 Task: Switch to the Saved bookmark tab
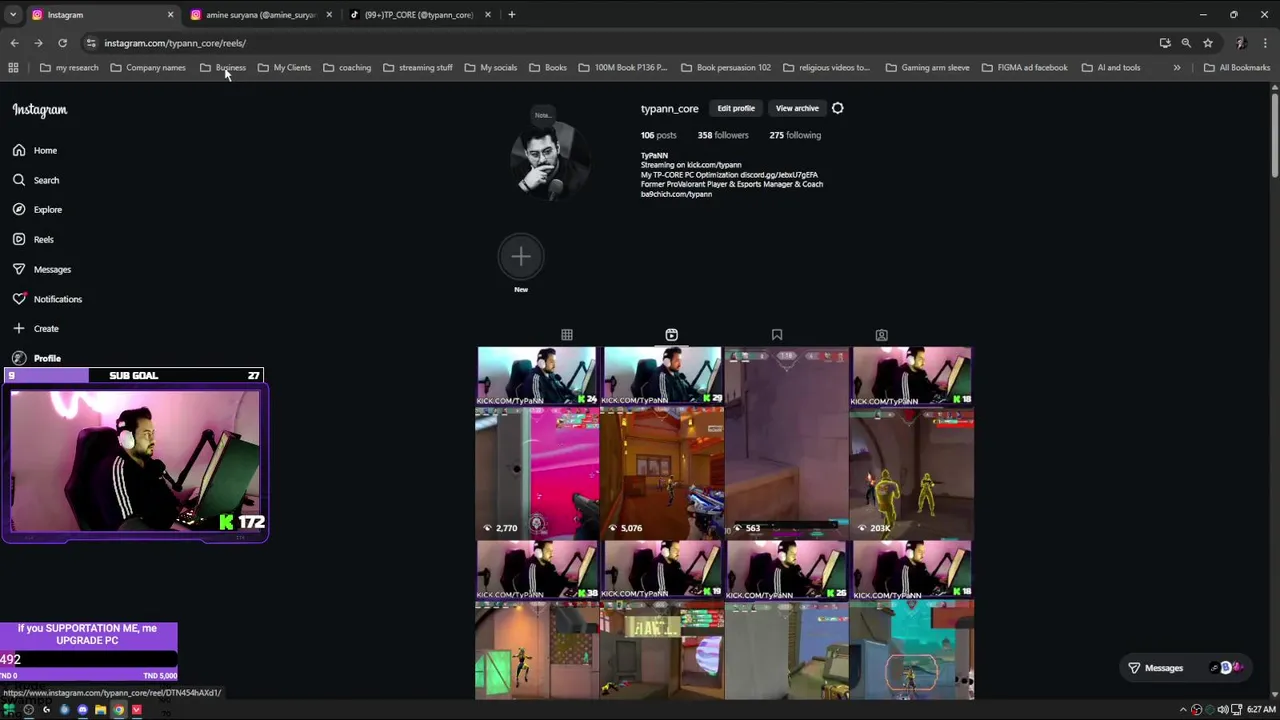click(777, 335)
